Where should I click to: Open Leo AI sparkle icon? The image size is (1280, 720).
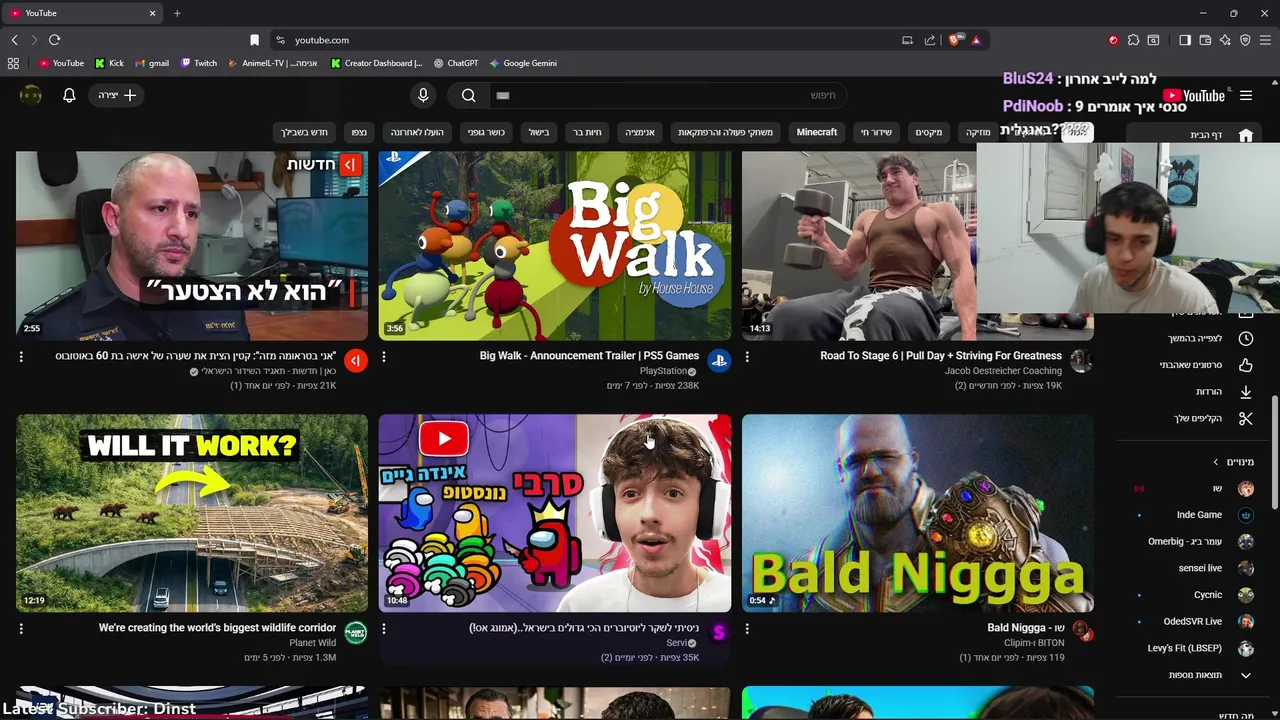point(1225,40)
